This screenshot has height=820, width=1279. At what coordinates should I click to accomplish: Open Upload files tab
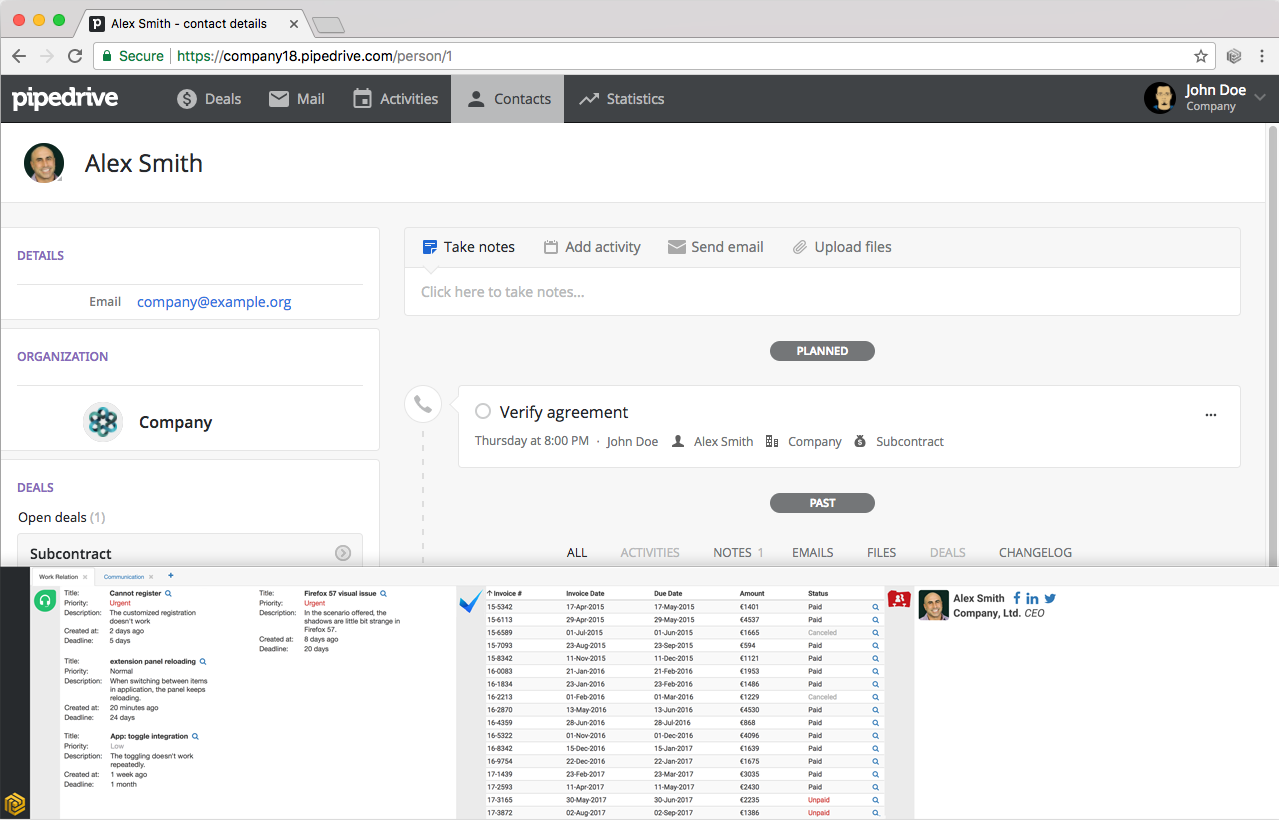tap(842, 247)
